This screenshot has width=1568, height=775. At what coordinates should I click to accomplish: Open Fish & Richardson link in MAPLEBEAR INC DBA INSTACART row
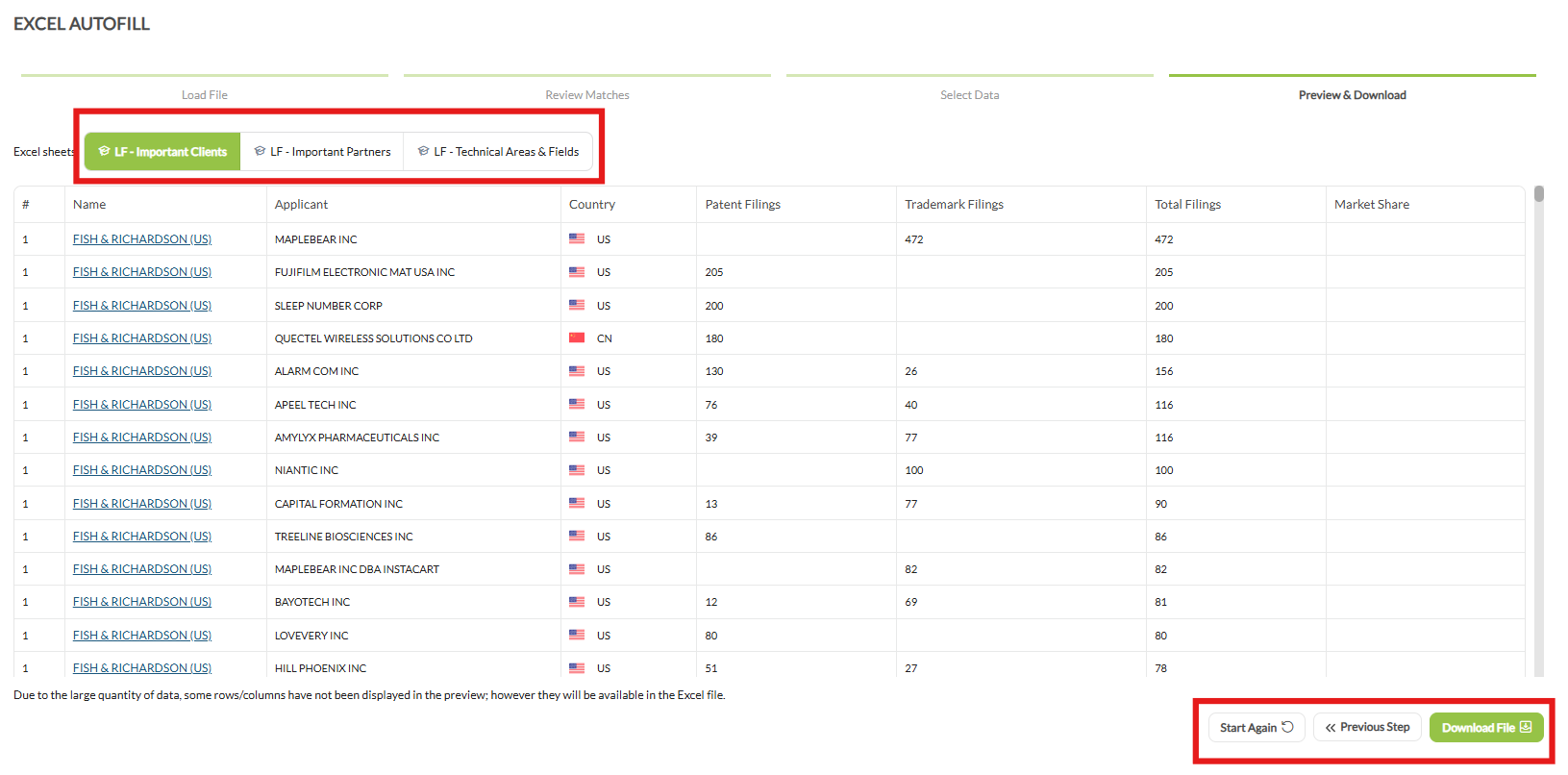(142, 569)
